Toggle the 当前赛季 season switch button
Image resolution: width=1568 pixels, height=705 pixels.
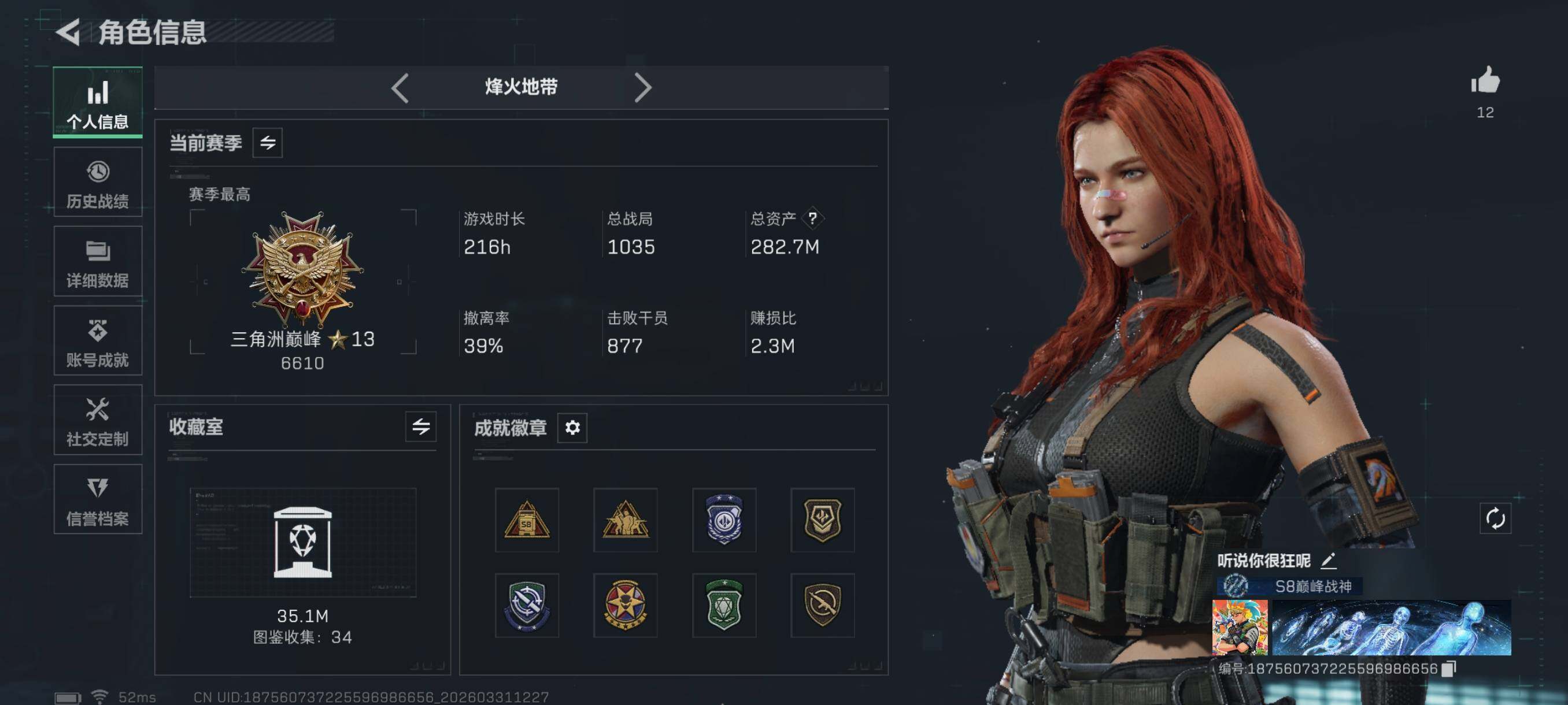pyautogui.click(x=268, y=143)
